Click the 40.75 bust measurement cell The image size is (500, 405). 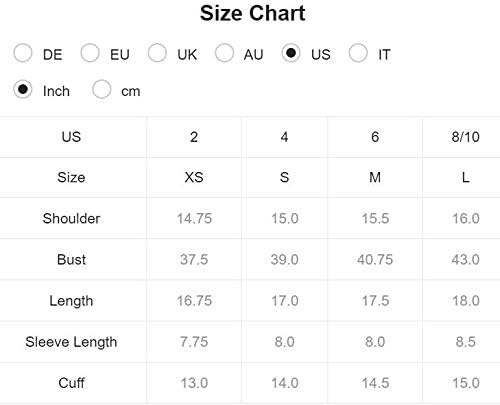375,259
